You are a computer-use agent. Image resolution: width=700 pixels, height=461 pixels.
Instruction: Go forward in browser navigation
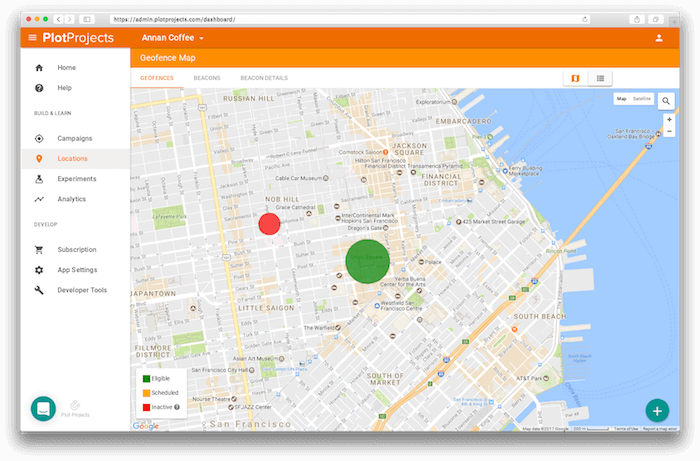pyautogui.click(x=69, y=19)
